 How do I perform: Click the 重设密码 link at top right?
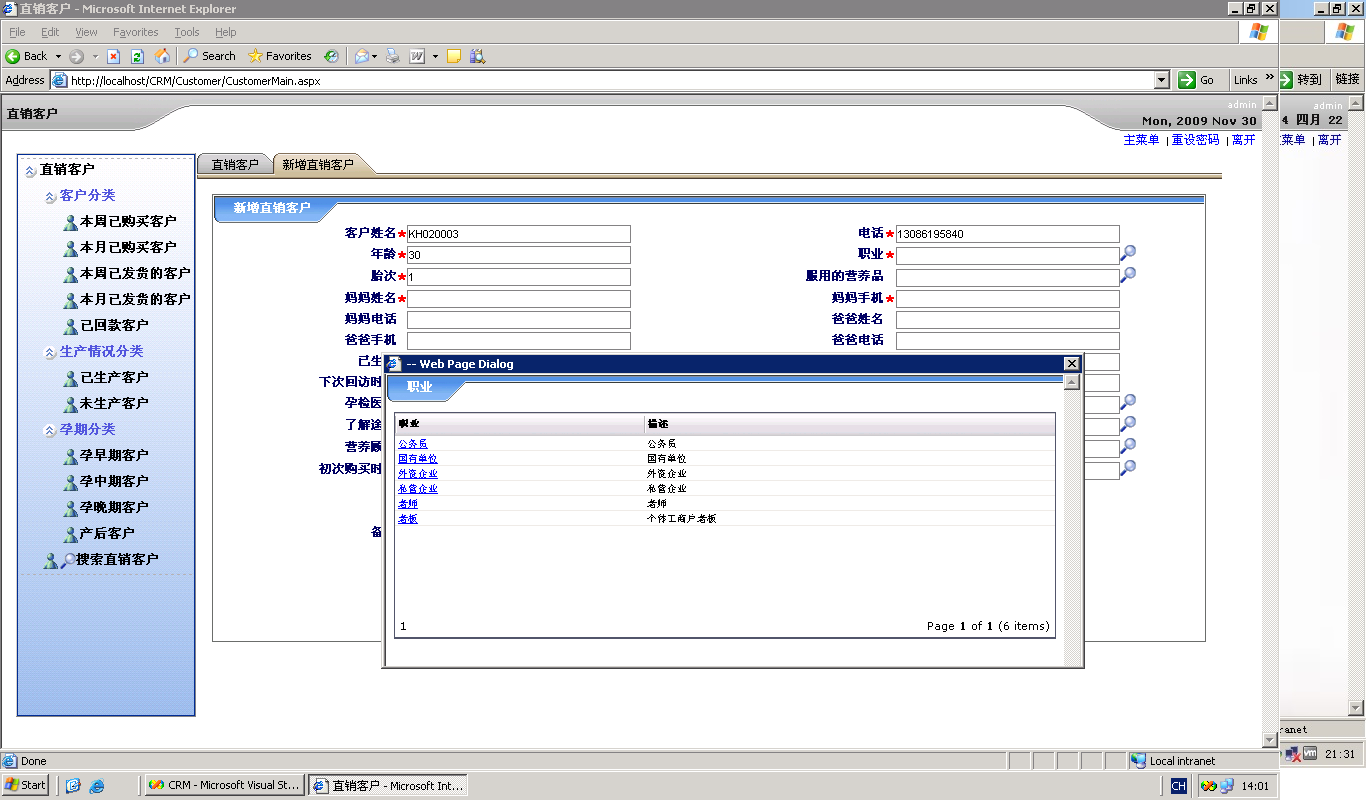tap(1195, 140)
